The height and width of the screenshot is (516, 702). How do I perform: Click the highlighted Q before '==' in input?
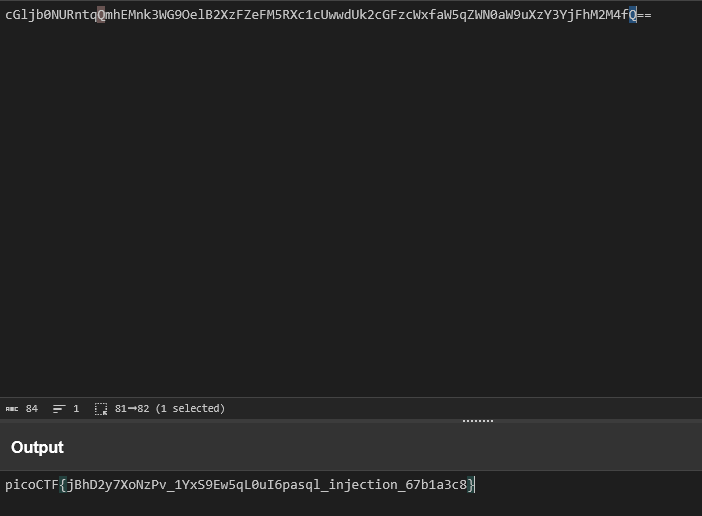[x=633, y=15]
